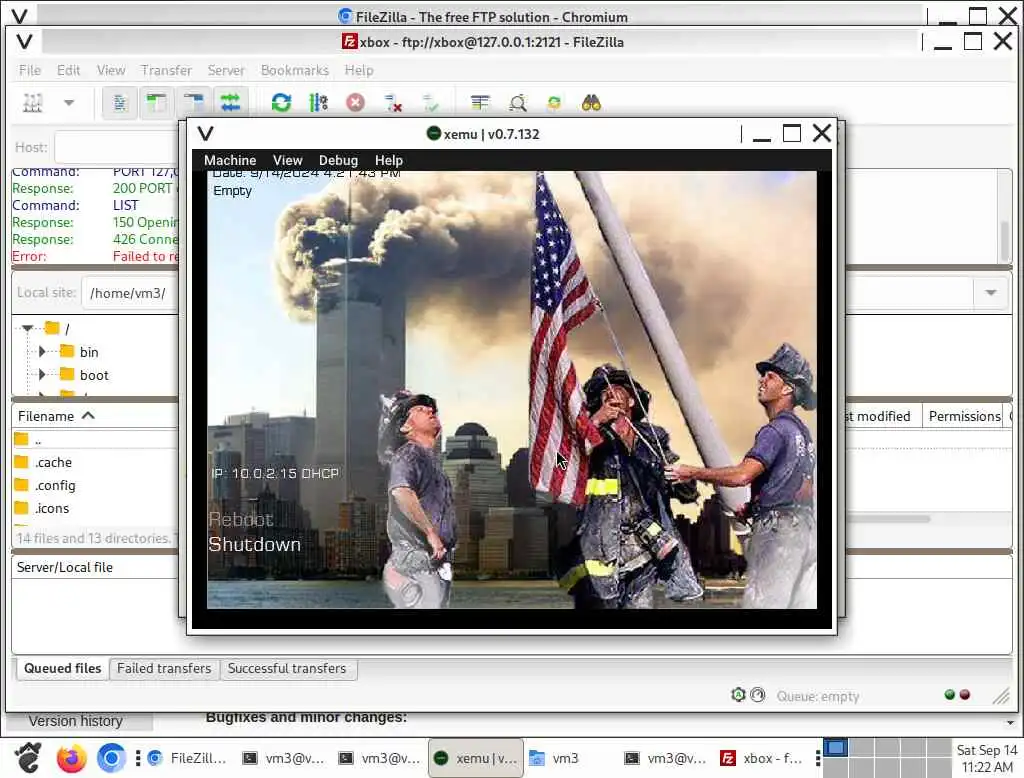1024x778 pixels.
Task: Click the encryption status icon in status bar
Action: pos(738,695)
